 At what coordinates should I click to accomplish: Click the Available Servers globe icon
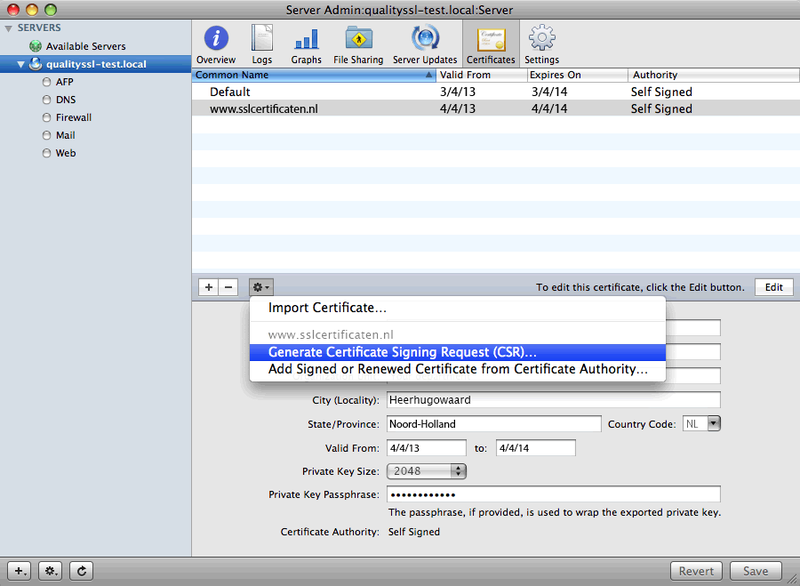(x=35, y=46)
